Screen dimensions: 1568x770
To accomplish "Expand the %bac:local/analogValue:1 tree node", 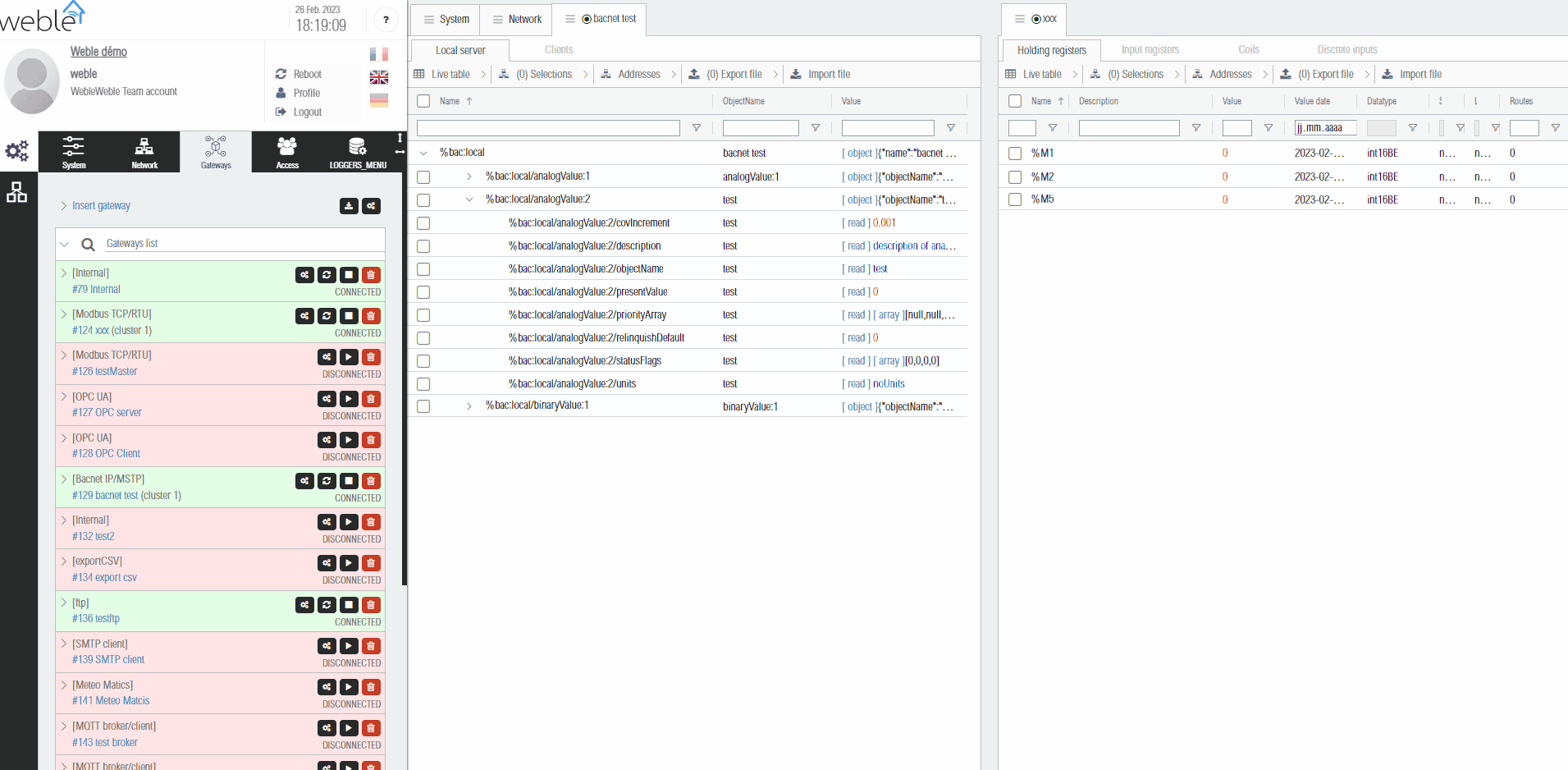I will point(469,176).
